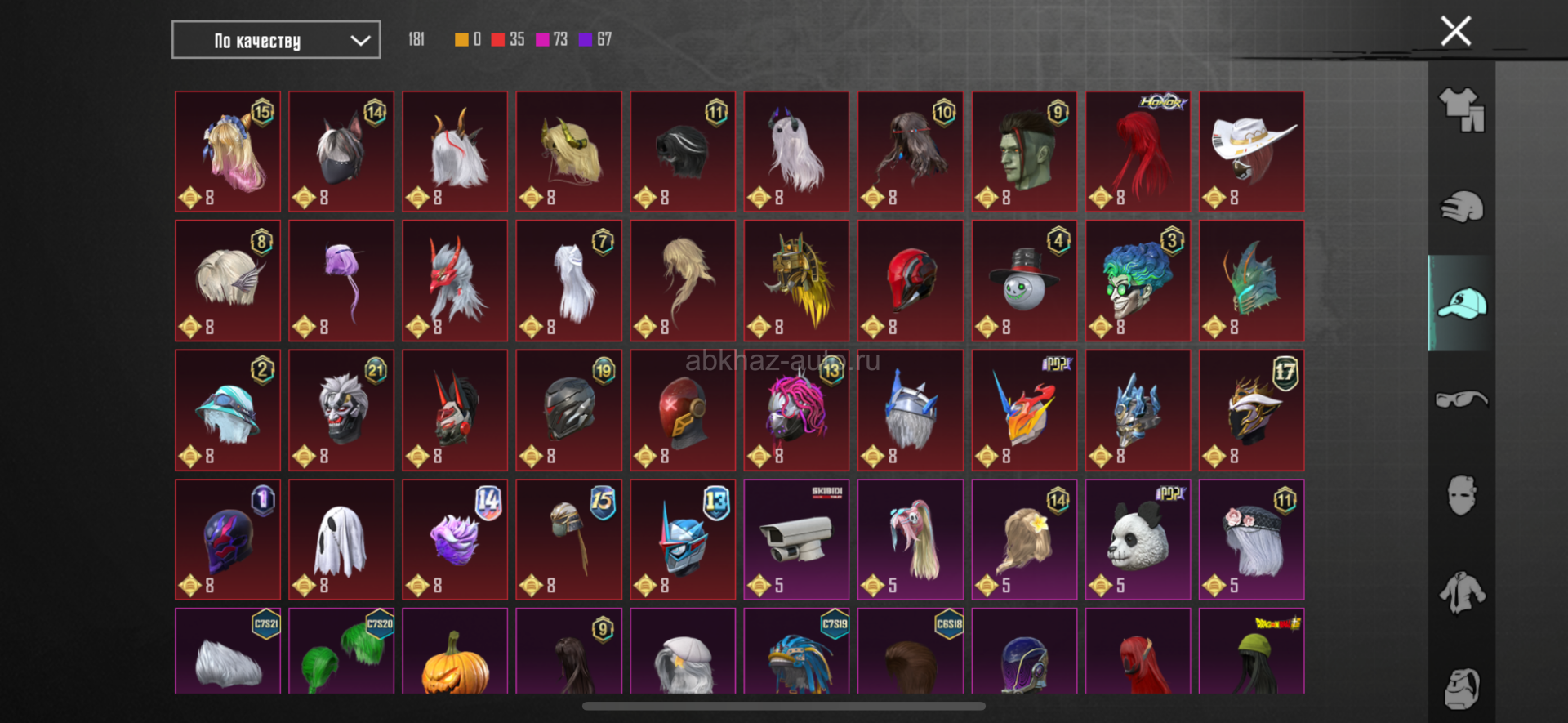Open the jacket category icon

1462,592
